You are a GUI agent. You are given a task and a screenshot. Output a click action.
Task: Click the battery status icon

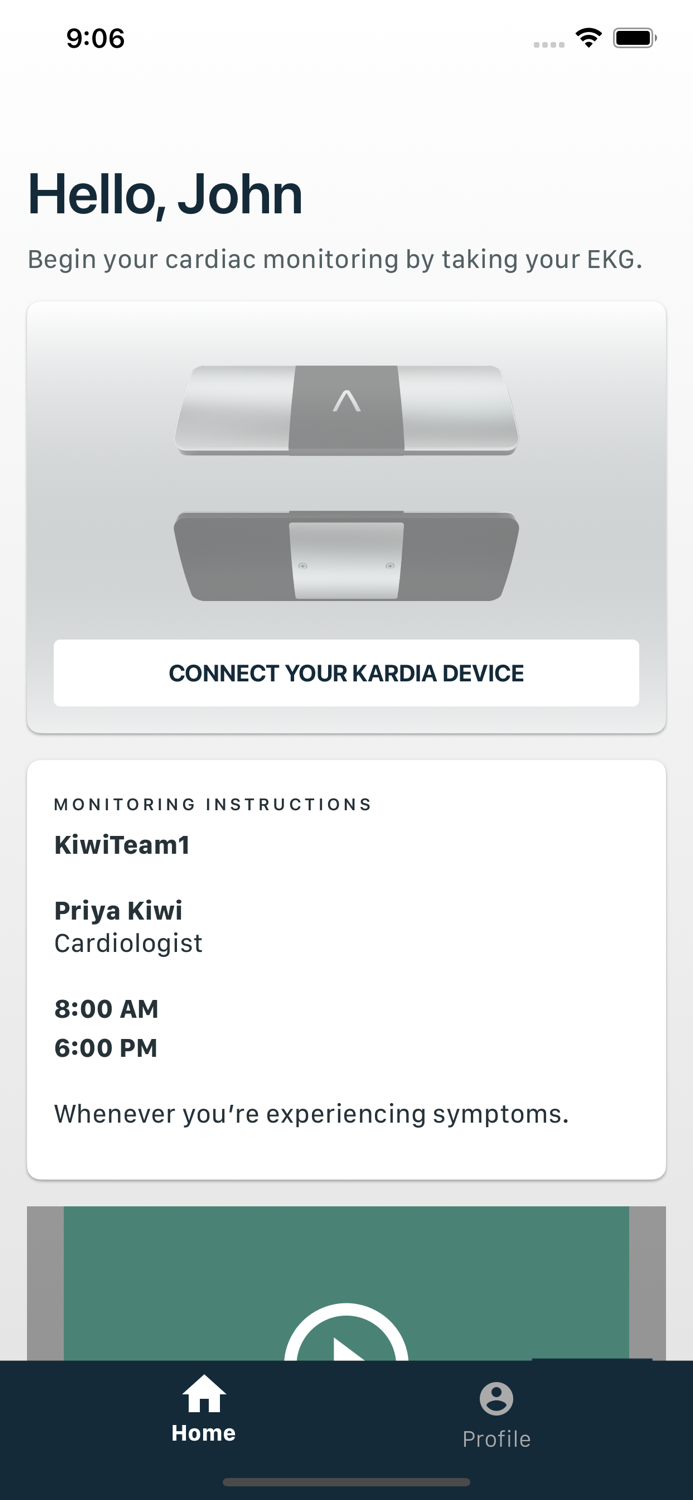(634, 39)
